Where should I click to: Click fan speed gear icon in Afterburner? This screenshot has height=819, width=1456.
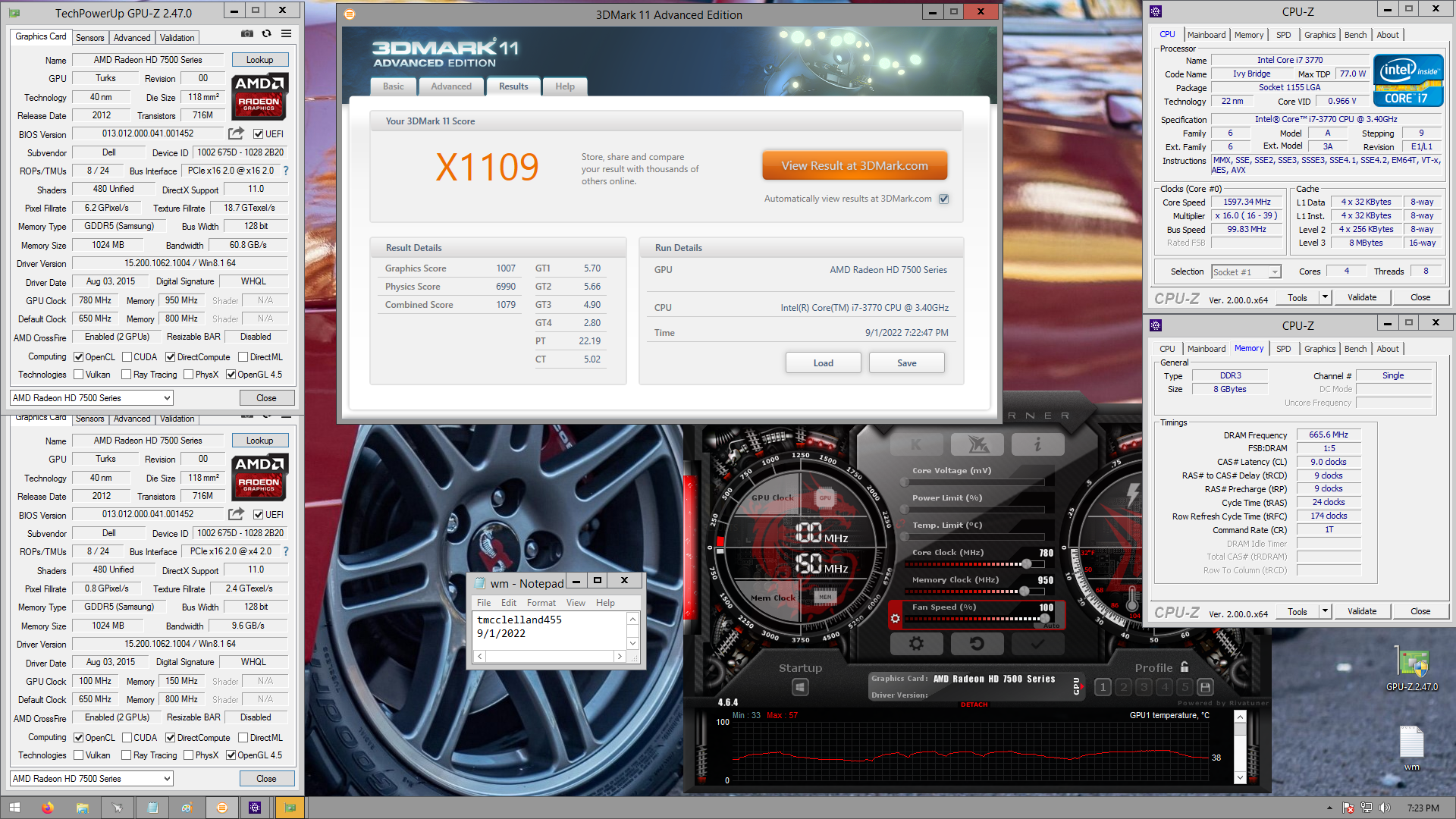tap(895, 619)
